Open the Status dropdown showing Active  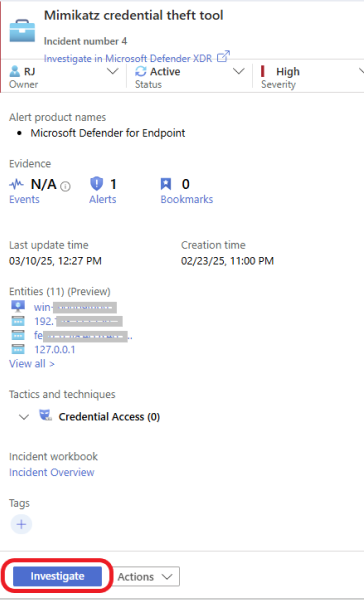point(190,78)
